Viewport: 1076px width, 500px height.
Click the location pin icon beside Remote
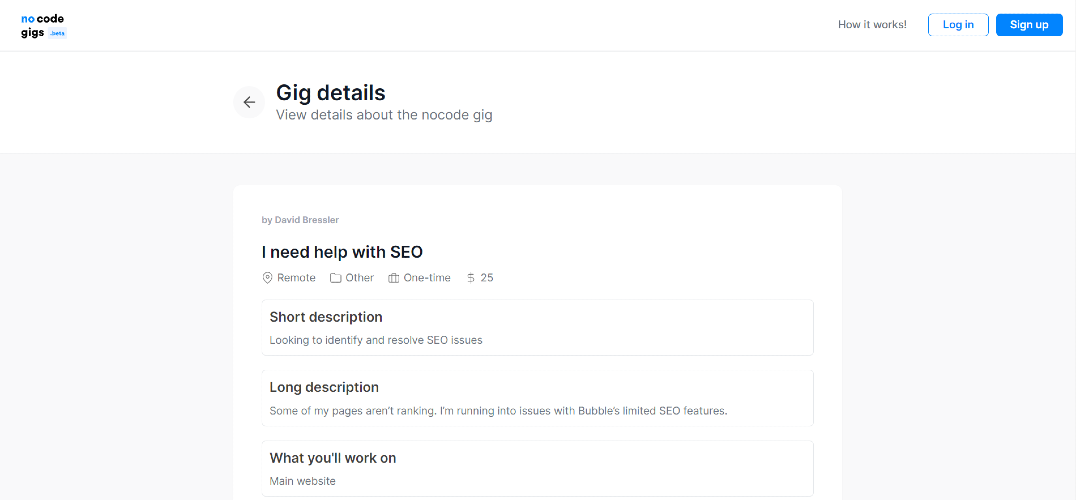coord(268,278)
